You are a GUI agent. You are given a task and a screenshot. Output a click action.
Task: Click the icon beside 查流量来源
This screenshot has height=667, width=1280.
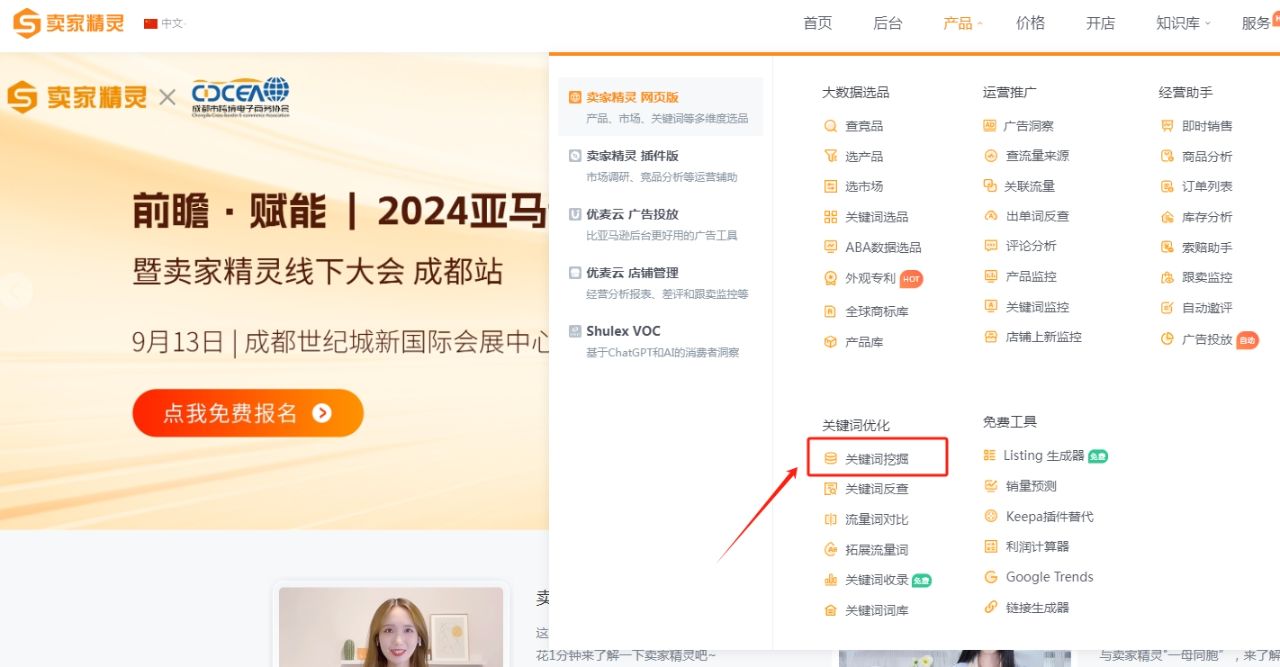[991, 156]
